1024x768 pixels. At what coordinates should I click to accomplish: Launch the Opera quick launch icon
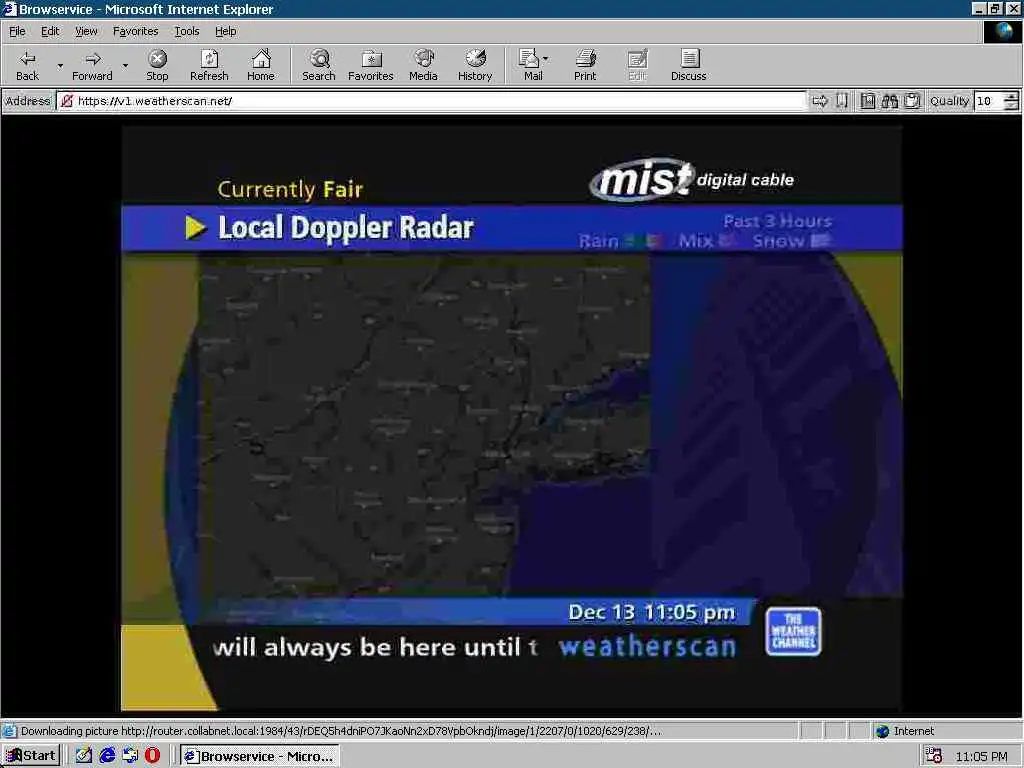pos(153,756)
